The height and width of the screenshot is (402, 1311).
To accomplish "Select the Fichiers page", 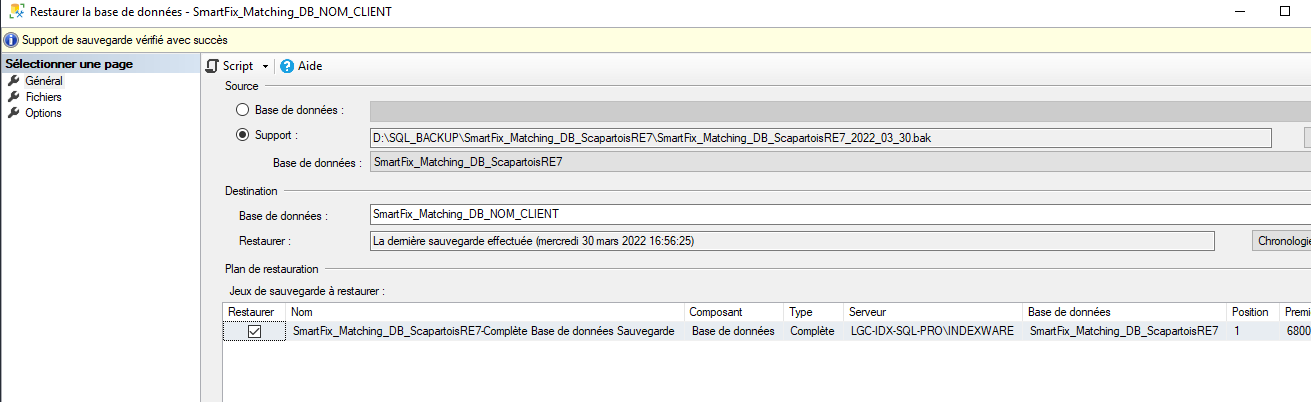I will pyautogui.click(x=43, y=97).
